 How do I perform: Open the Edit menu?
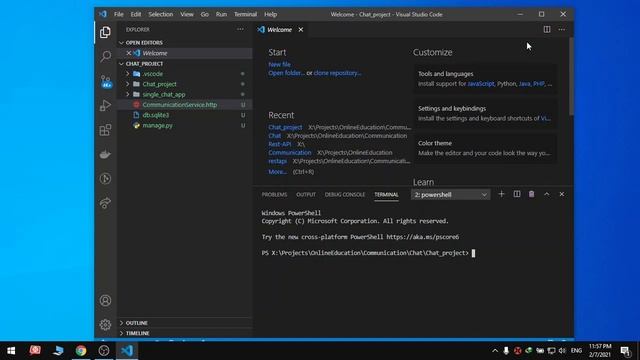(x=136, y=14)
